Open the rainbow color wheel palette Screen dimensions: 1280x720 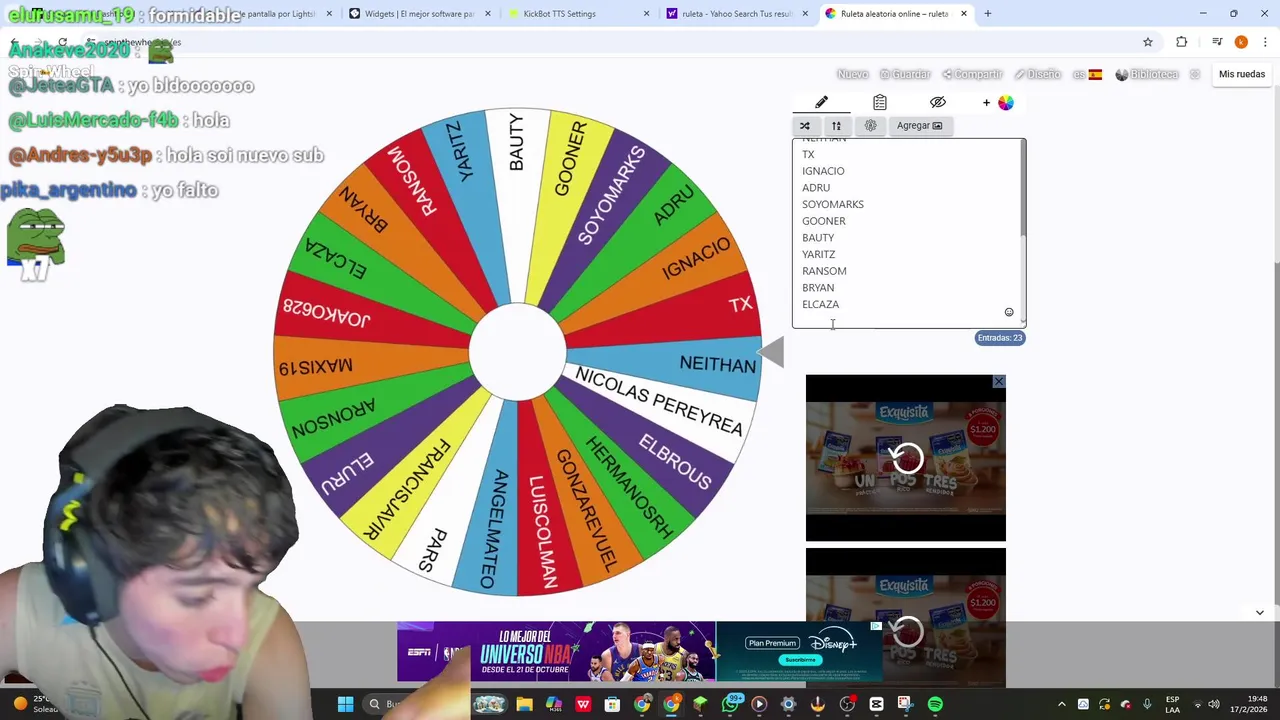point(1005,102)
